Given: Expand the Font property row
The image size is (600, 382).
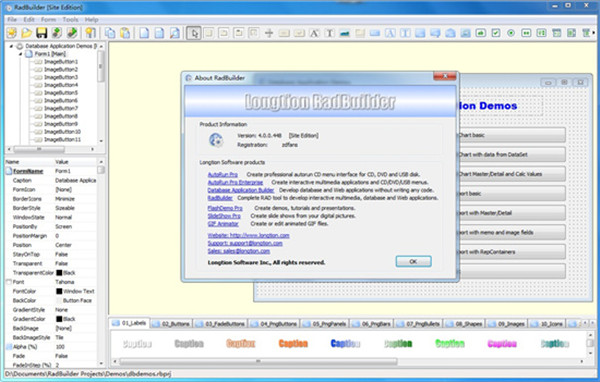Looking at the screenshot, I should pyautogui.click(x=8, y=282).
